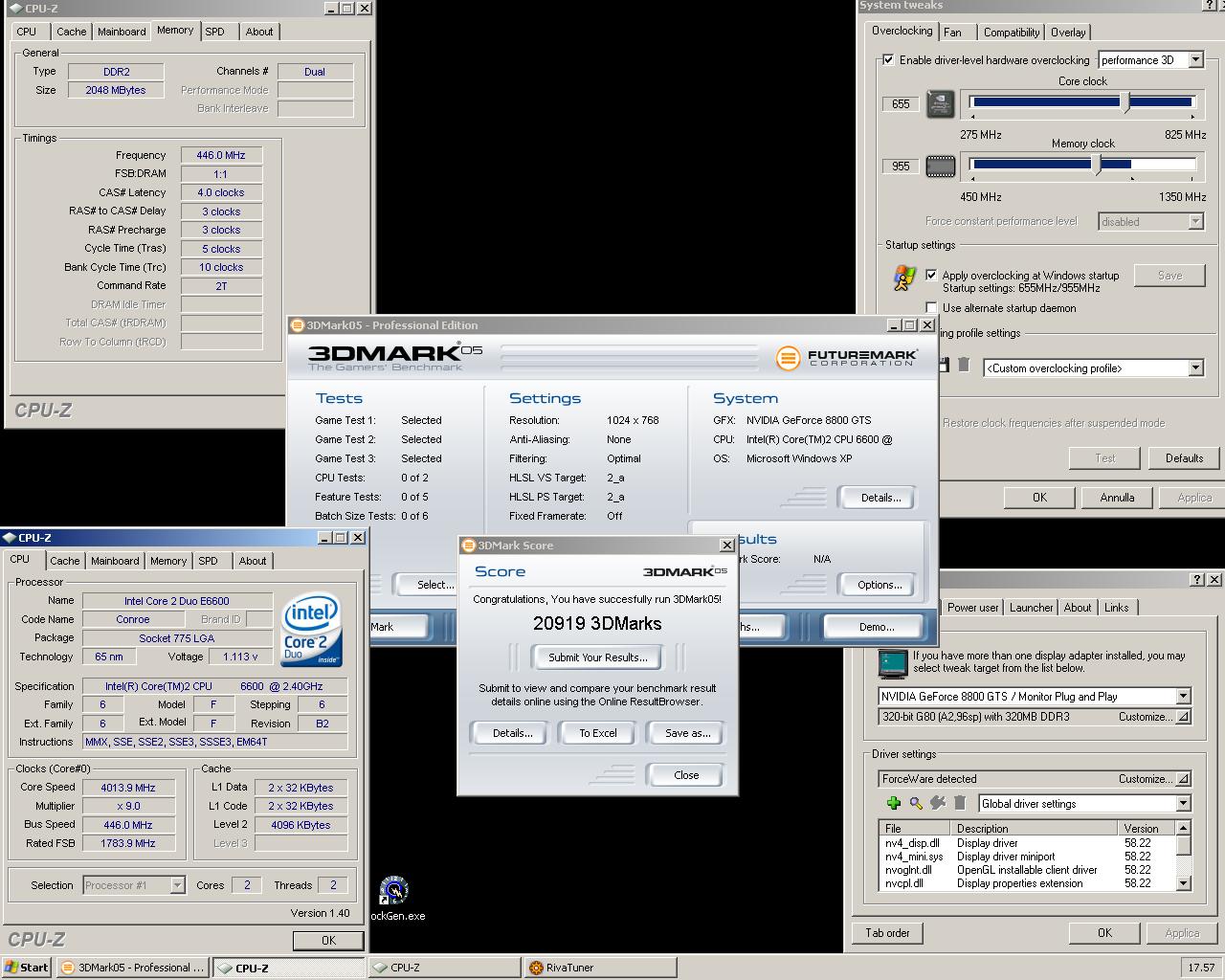Enable Use alternate startup daemon
The height and width of the screenshot is (980, 1225).
[x=930, y=307]
